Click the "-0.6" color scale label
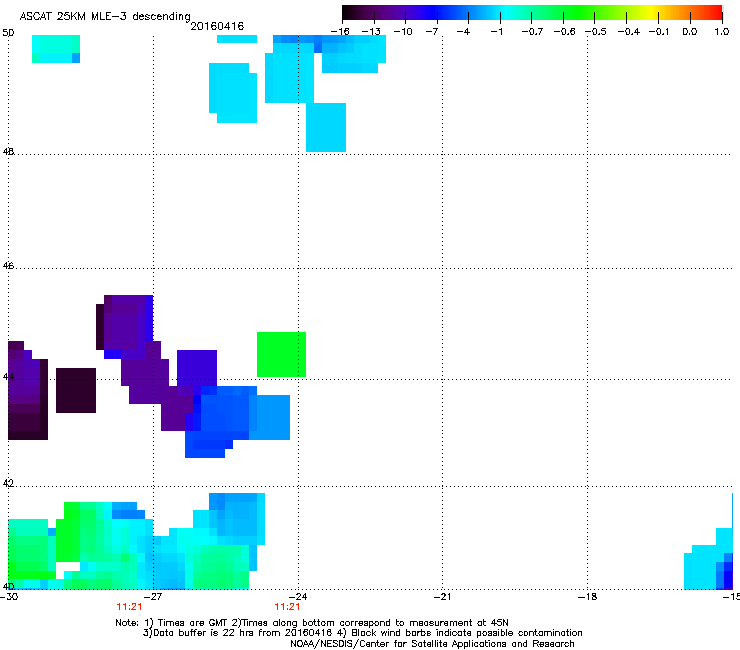This screenshot has height=650, width=740. pos(564,32)
